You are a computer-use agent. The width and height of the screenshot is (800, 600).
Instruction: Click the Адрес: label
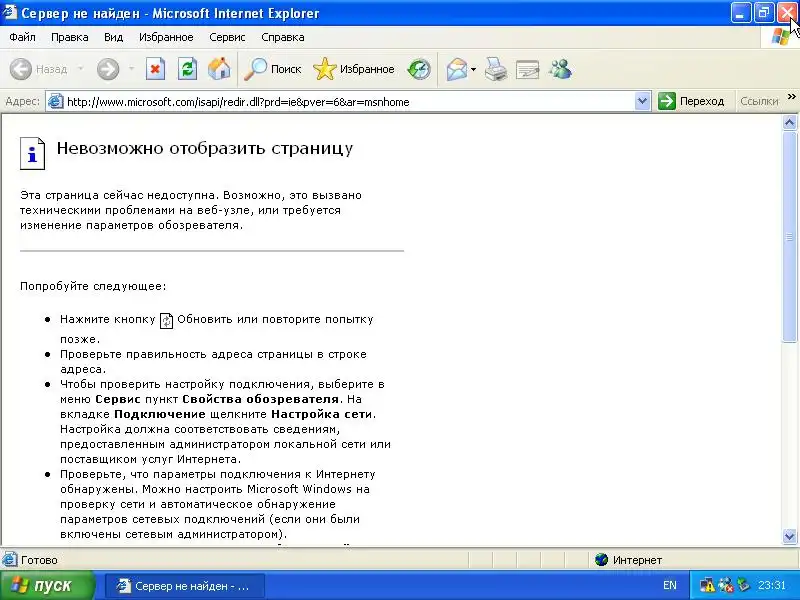(22, 102)
